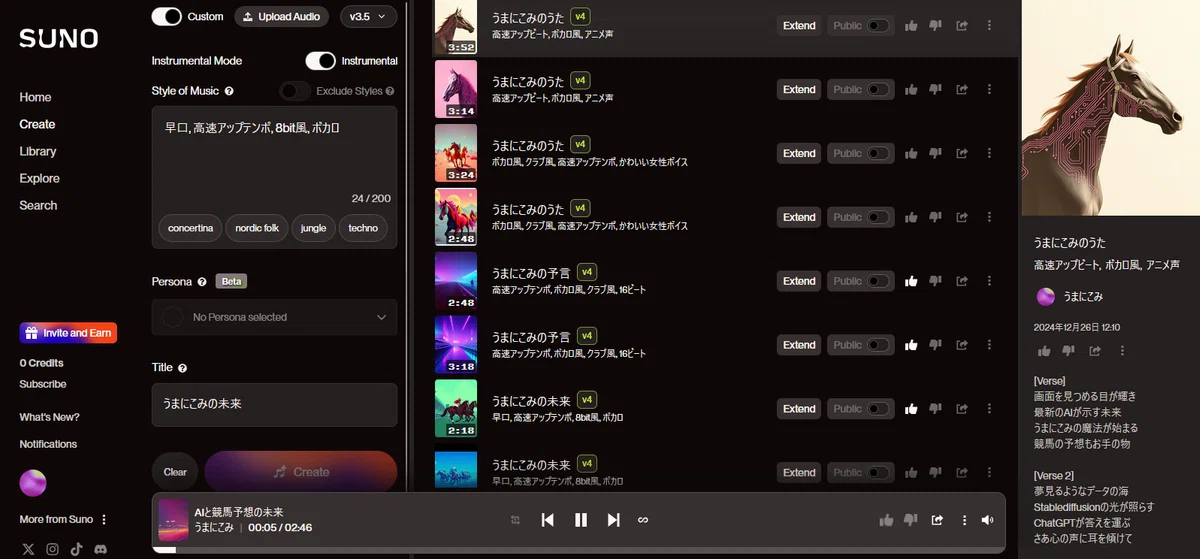Go to Home in the sidebar

pos(35,97)
